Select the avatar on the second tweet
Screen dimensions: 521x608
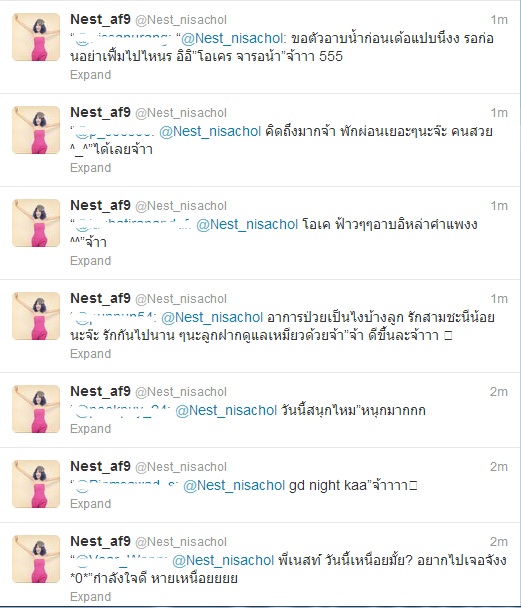coord(36,130)
